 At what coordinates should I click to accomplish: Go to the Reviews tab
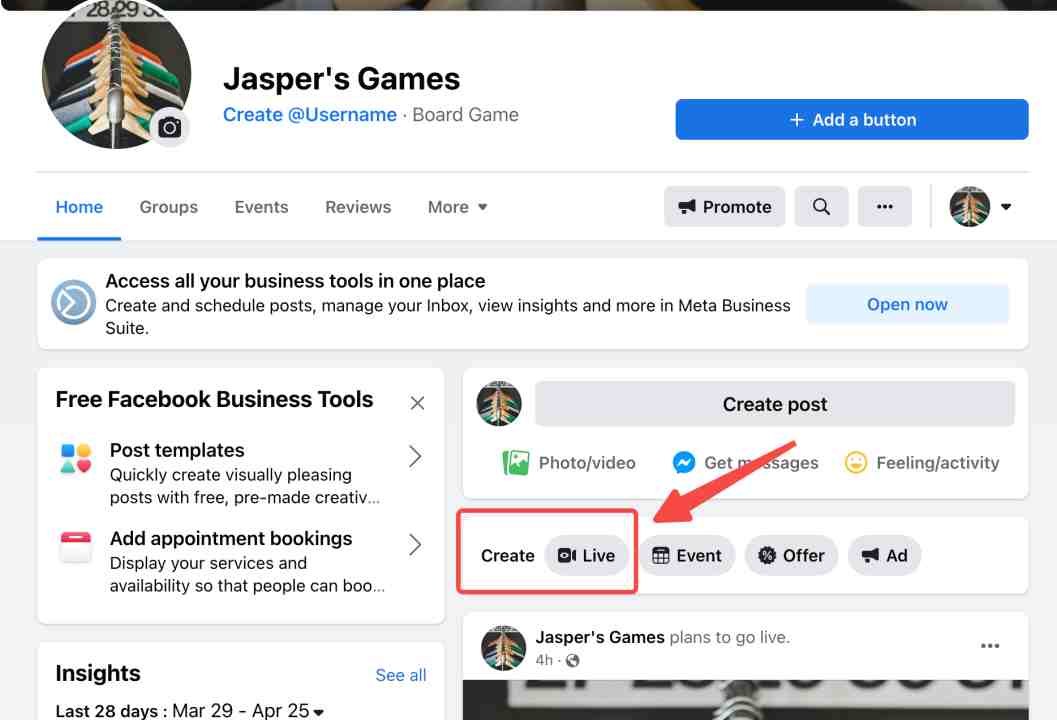[x=358, y=207]
